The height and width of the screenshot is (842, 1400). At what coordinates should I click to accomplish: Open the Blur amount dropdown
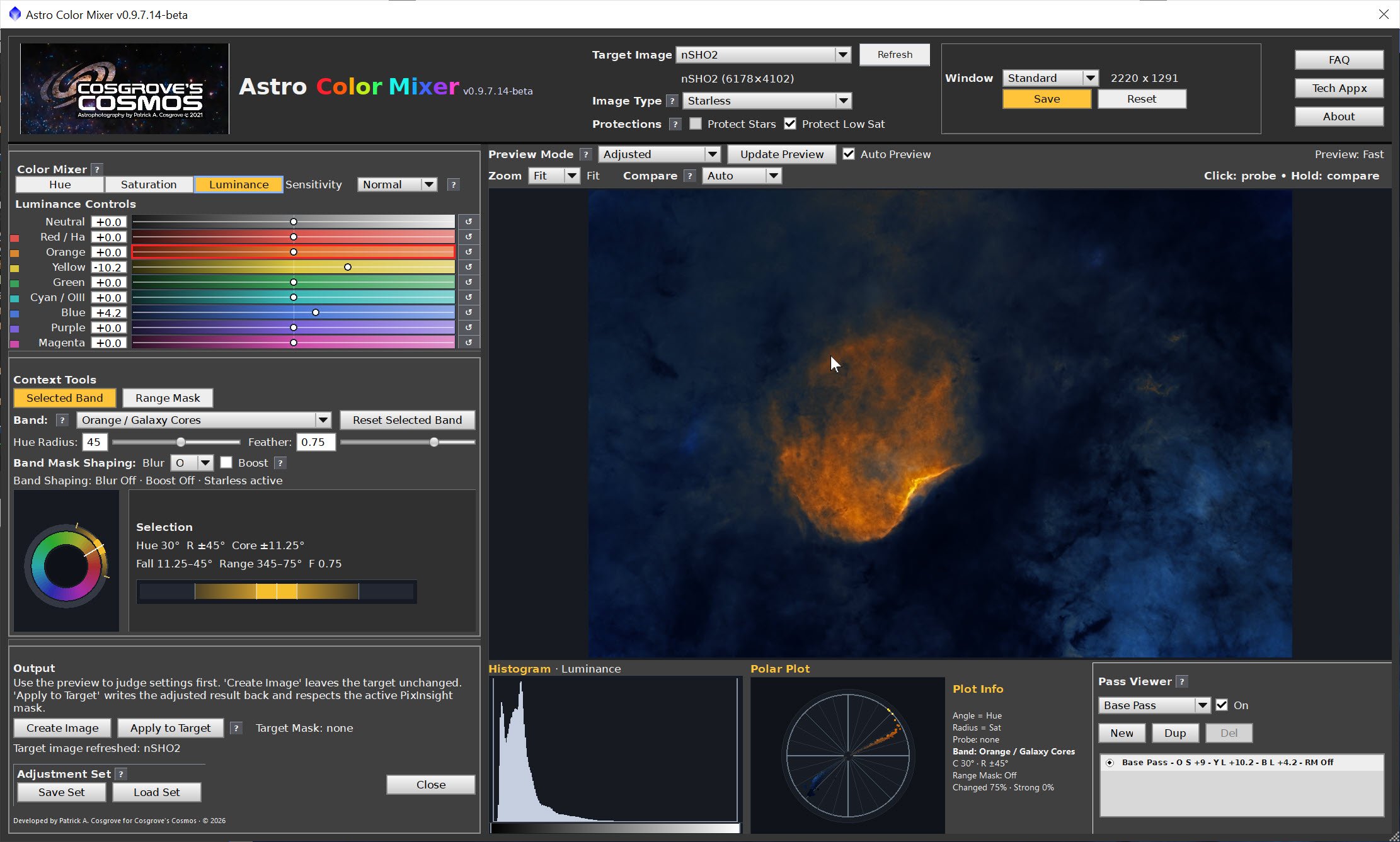pos(192,463)
